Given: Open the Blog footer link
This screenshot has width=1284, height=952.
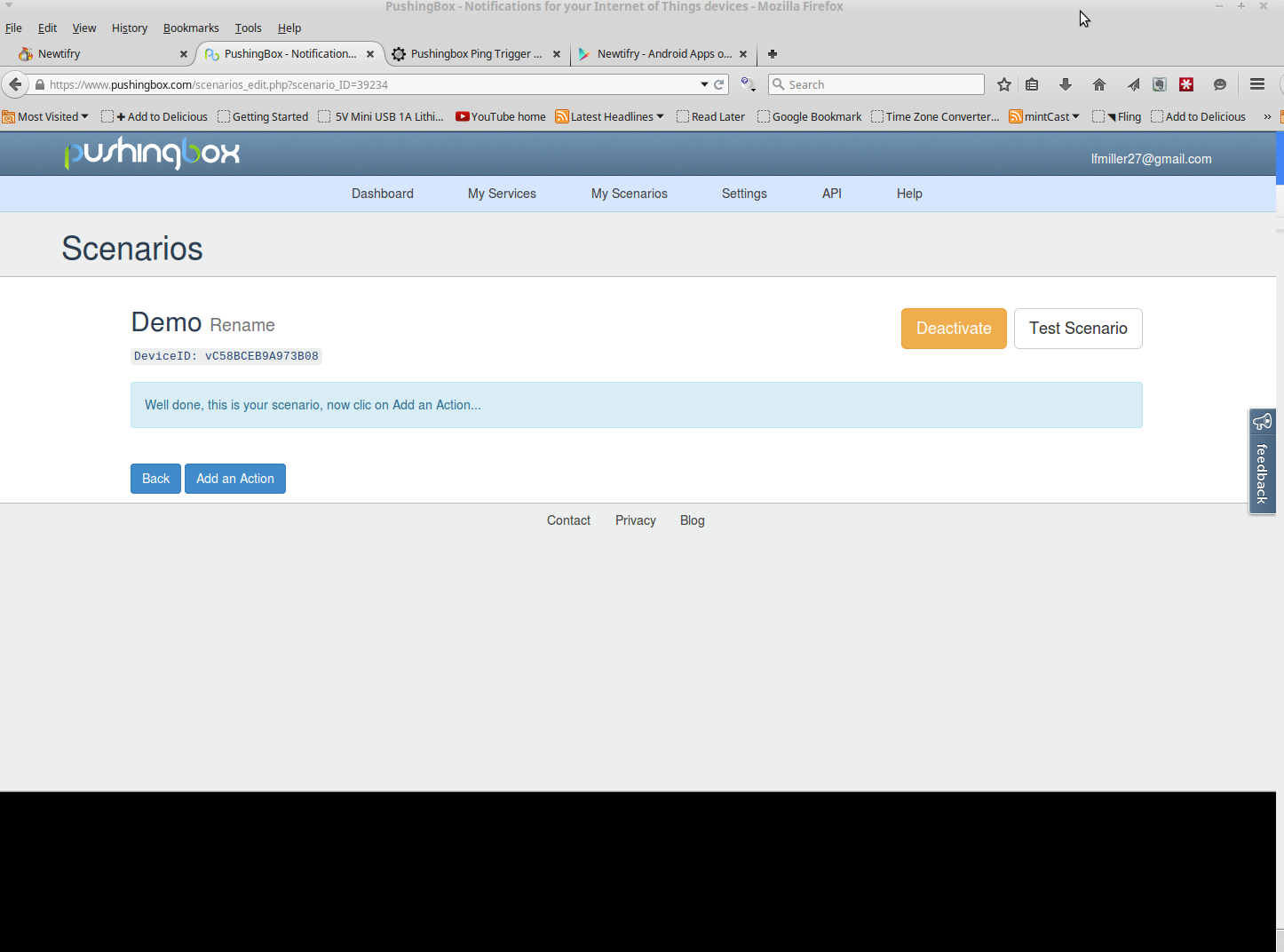Looking at the screenshot, I should [x=693, y=520].
